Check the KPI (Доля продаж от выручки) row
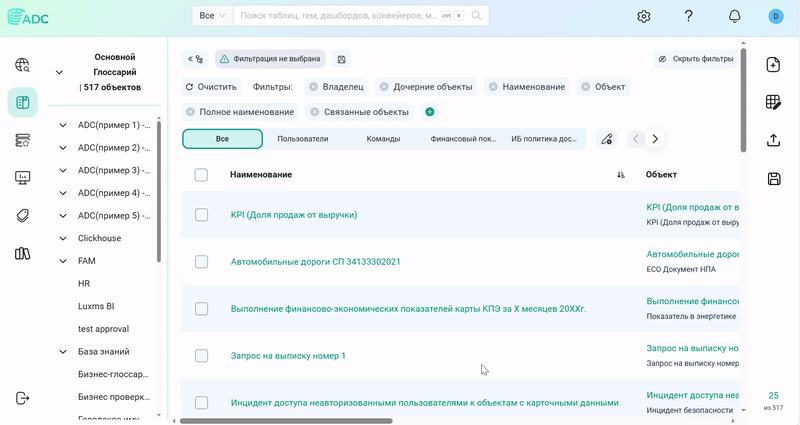The width and height of the screenshot is (800, 425). coord(201,215)
